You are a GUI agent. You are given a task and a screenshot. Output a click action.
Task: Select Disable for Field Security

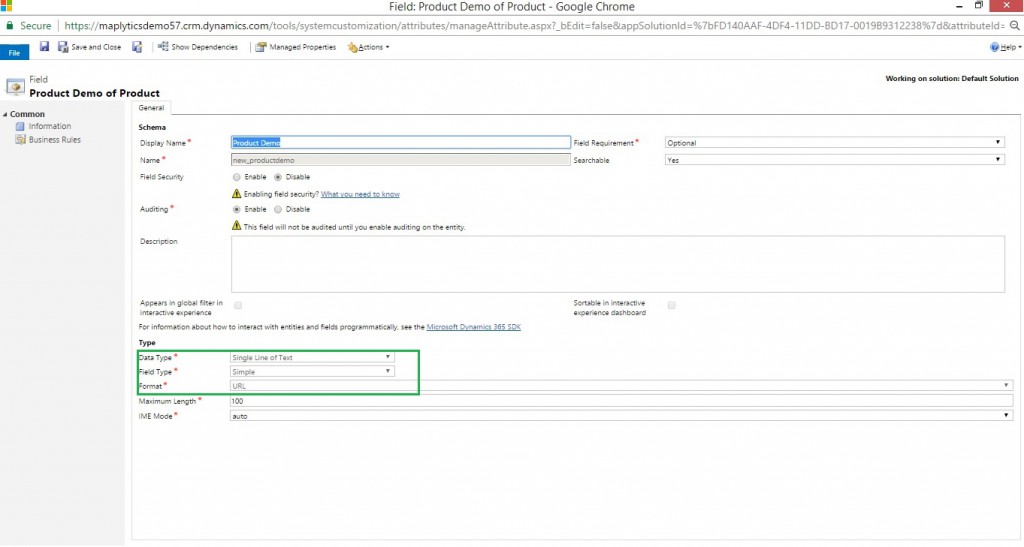[278, 177]
